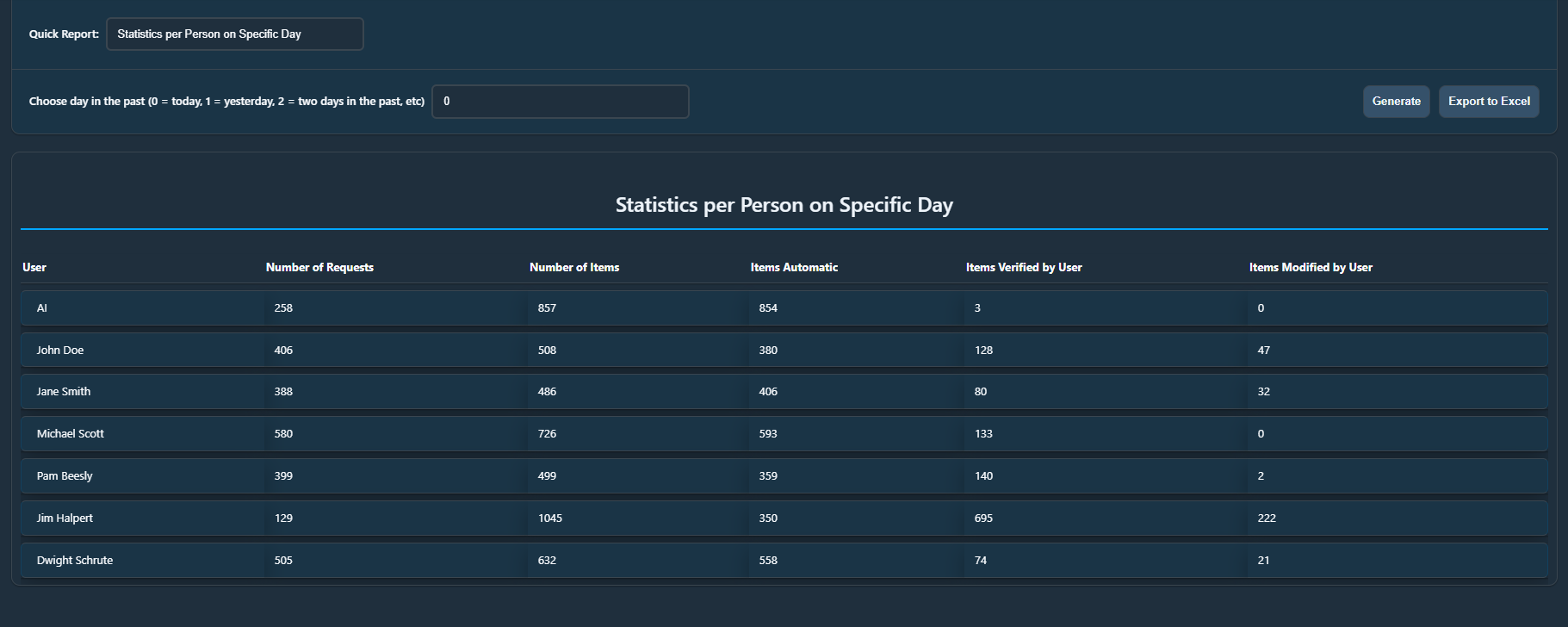
Task: Click the Quick Report label
Action: tap(64, 34)
